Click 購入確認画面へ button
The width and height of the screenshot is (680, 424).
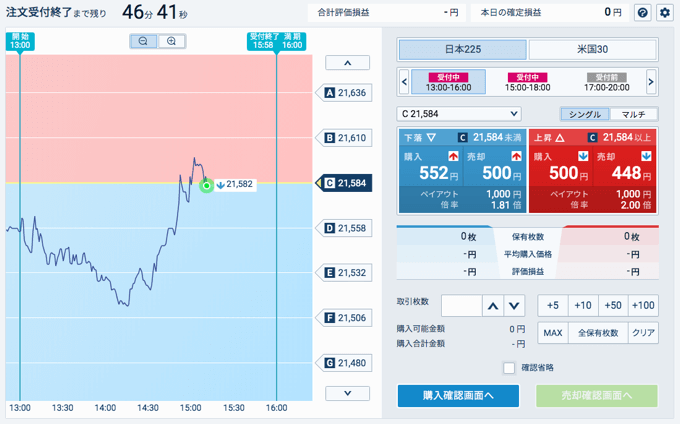click(458, 395)
